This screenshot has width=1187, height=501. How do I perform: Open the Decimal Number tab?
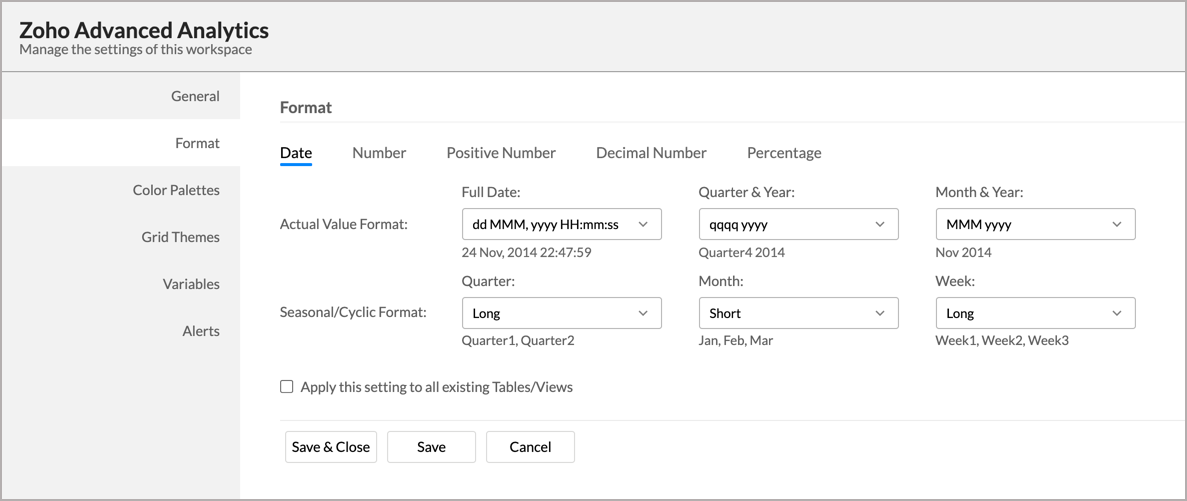651,153
